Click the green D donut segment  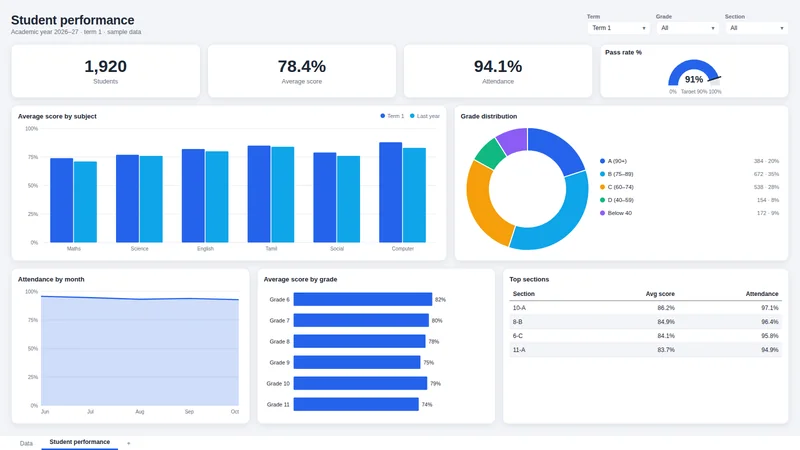pos(490,154)
